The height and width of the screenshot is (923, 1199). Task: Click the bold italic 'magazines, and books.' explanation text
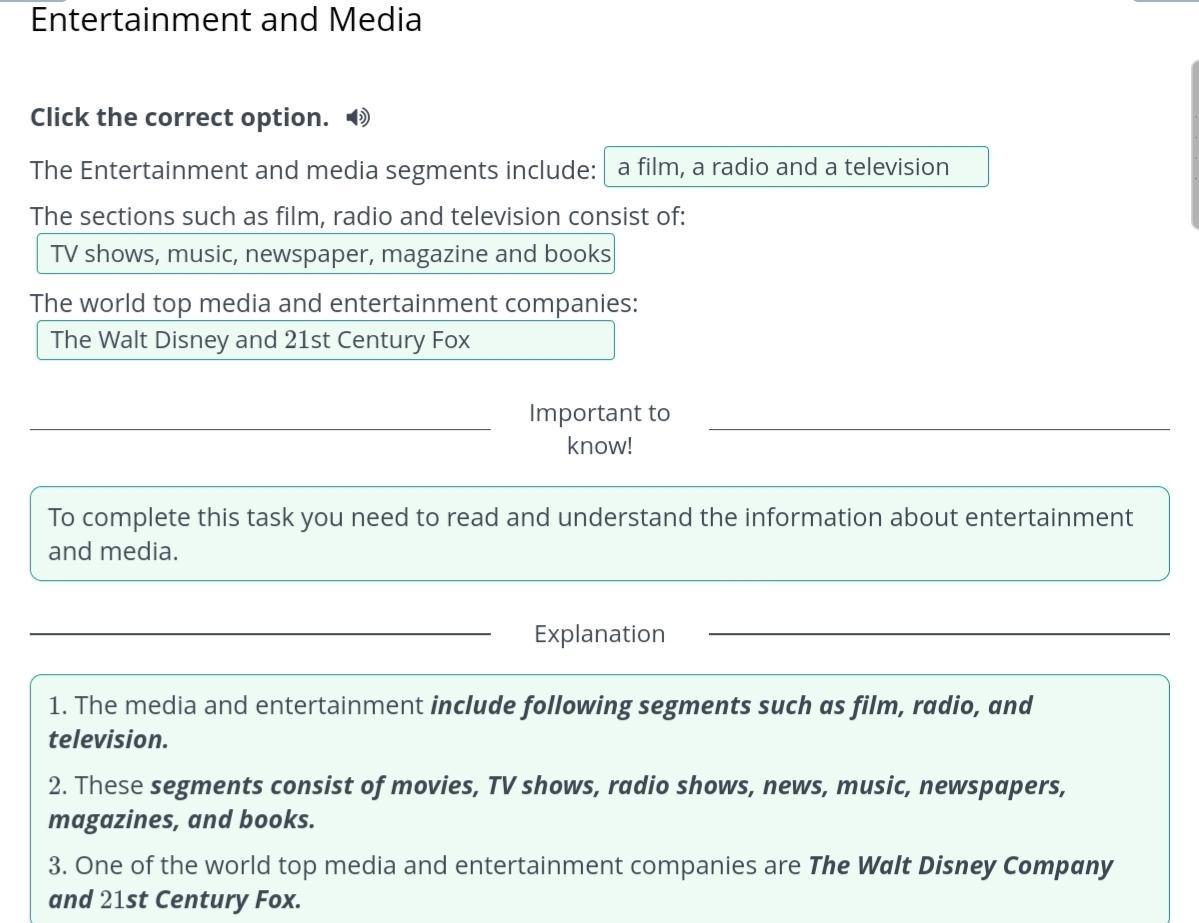coord(181,820)
